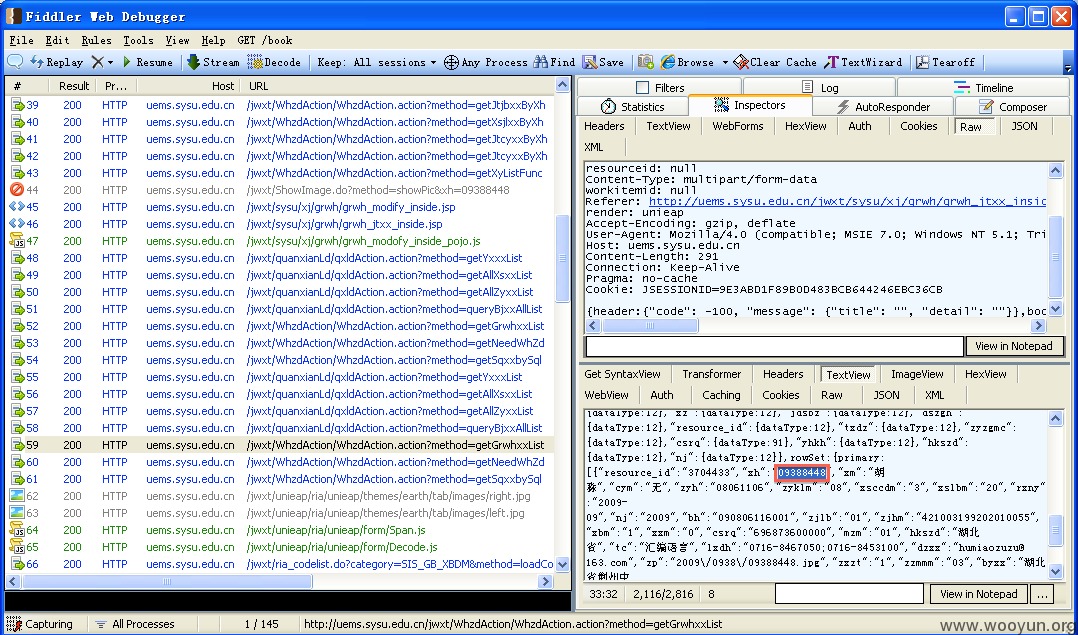Sort sessions by Result column
This screenshot has width=1078, height=635.
pyautogui.click(x=73, y=86)
